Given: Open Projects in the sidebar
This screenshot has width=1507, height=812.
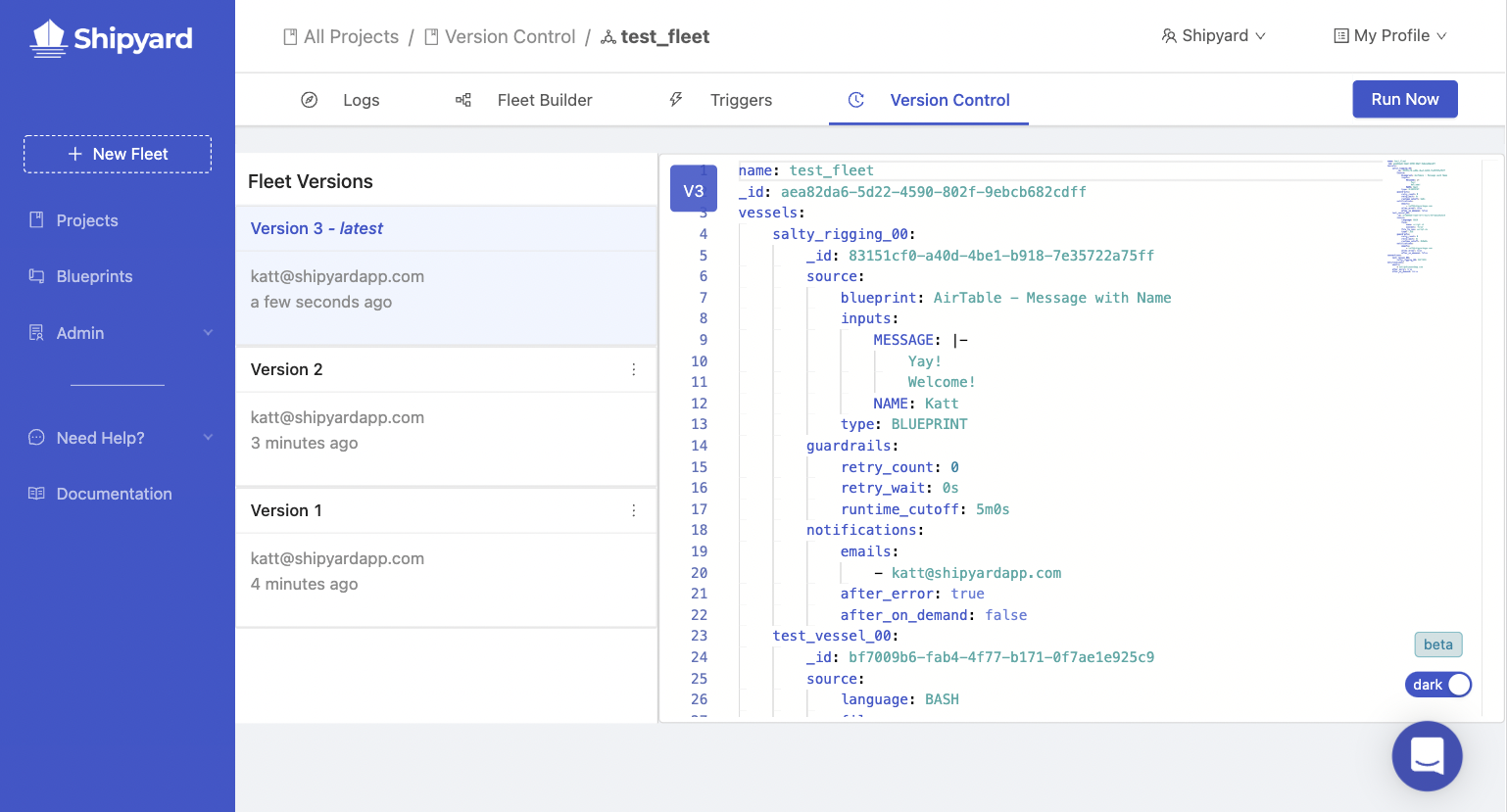Looking at the screenshot, I should (x=87, y=220).
